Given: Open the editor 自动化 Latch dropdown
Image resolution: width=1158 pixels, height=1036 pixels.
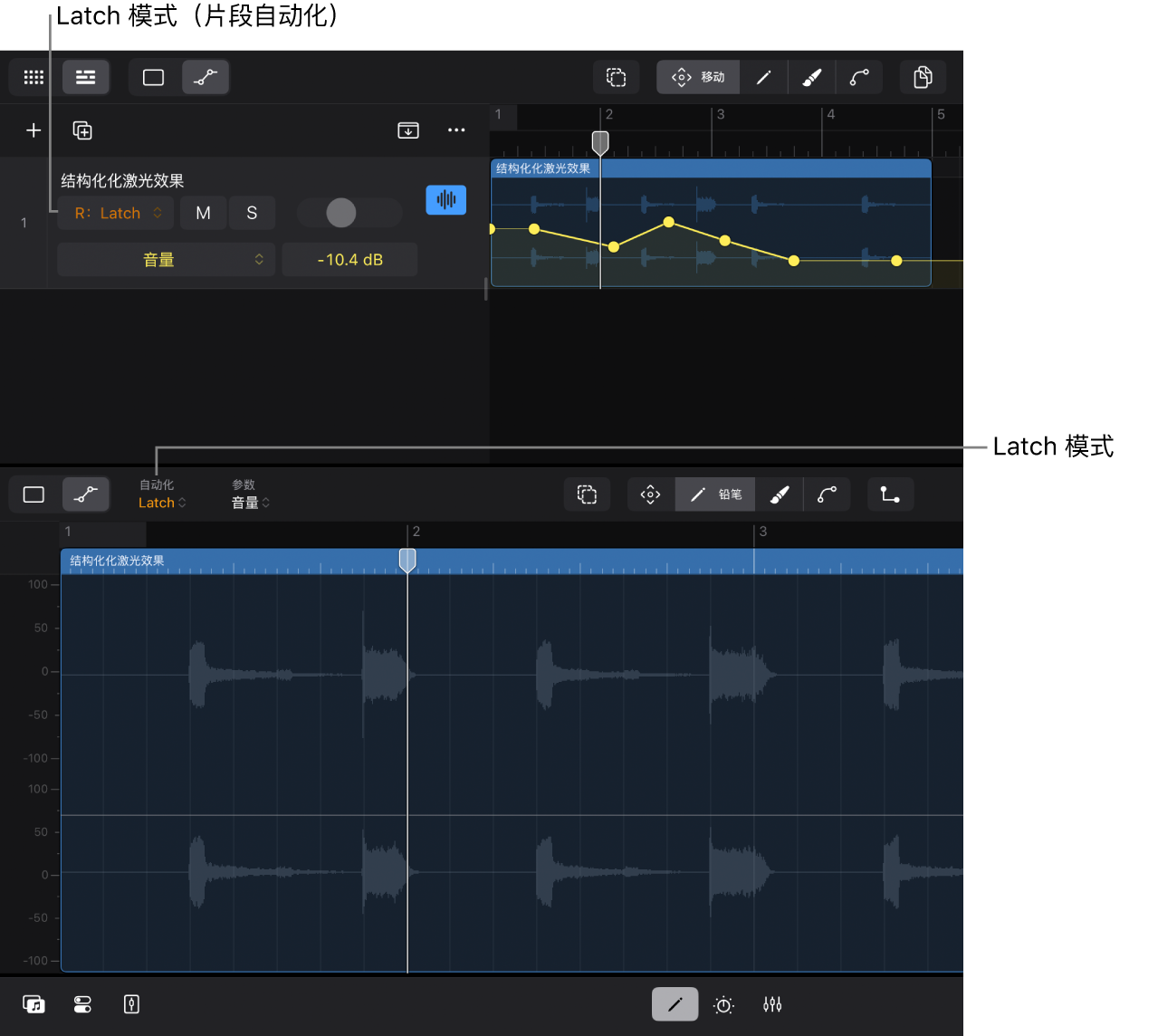Looking at the screenshot, I should [x=162, y=503].
